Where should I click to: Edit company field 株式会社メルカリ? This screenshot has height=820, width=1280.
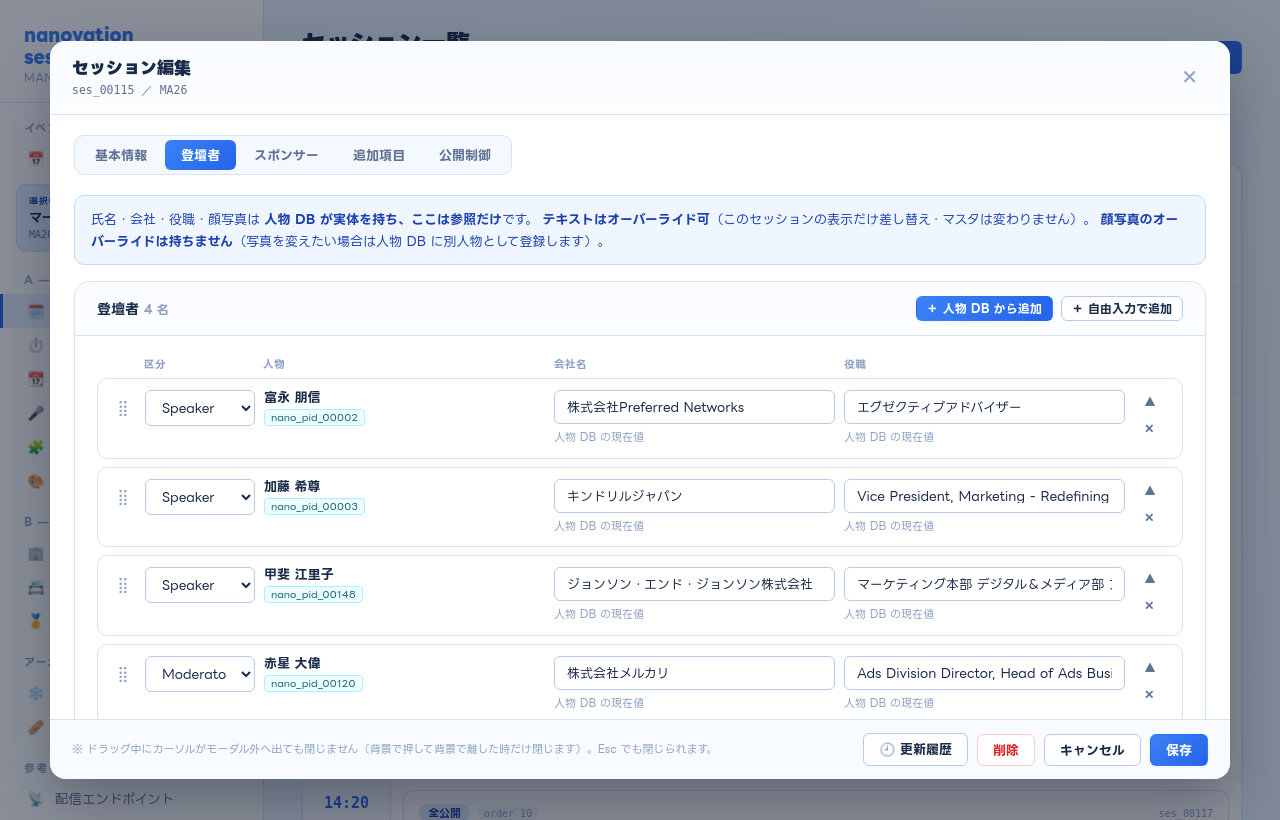[x=694, y=673]
